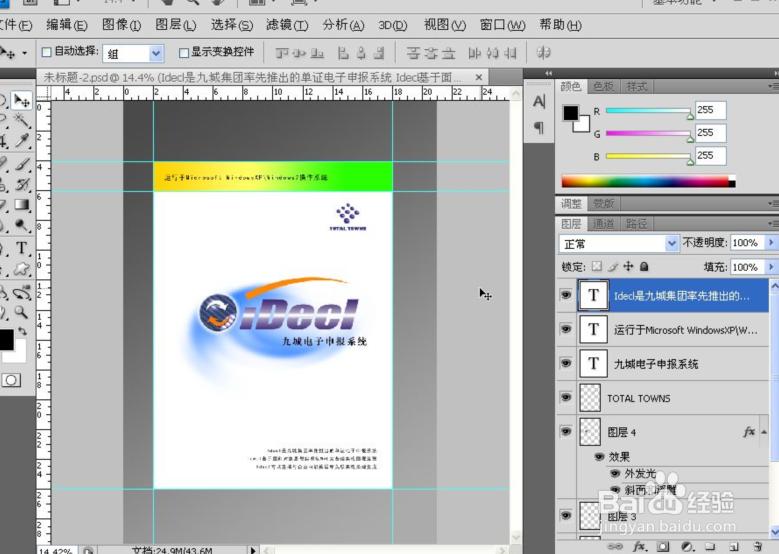Image resolution: width=779 pixels, height=554 pixels.
Task: Switch to the 色板 tab
Action: (x=603, y=86)
